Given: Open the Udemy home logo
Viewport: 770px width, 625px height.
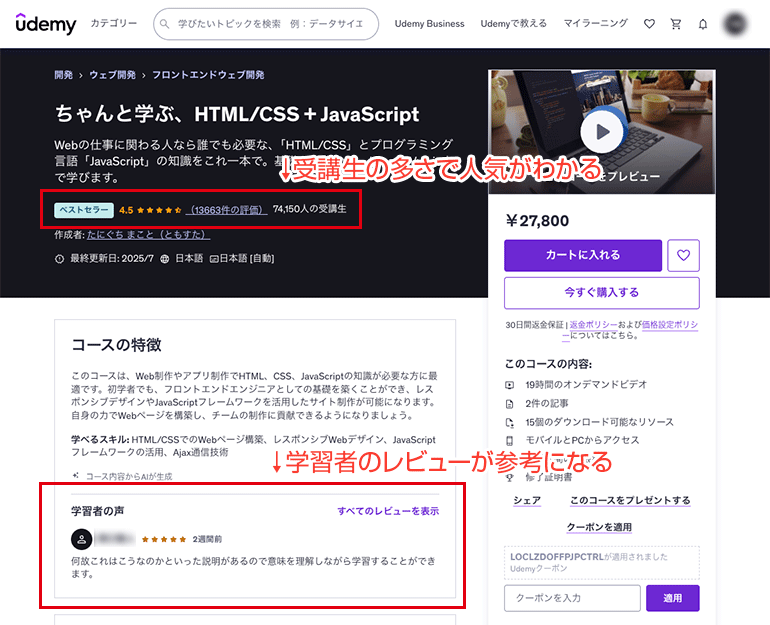Looking at the screenshot, I should (46, 24).
